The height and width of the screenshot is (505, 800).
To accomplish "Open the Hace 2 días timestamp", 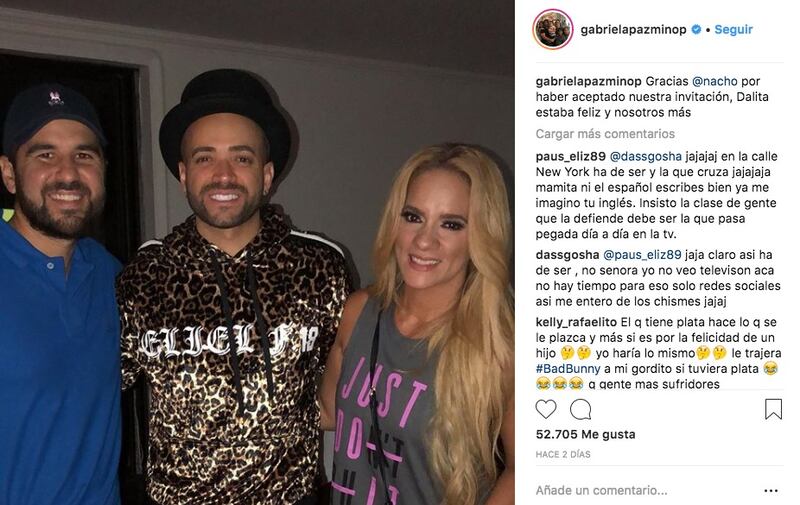I will [x=563, y=454].
